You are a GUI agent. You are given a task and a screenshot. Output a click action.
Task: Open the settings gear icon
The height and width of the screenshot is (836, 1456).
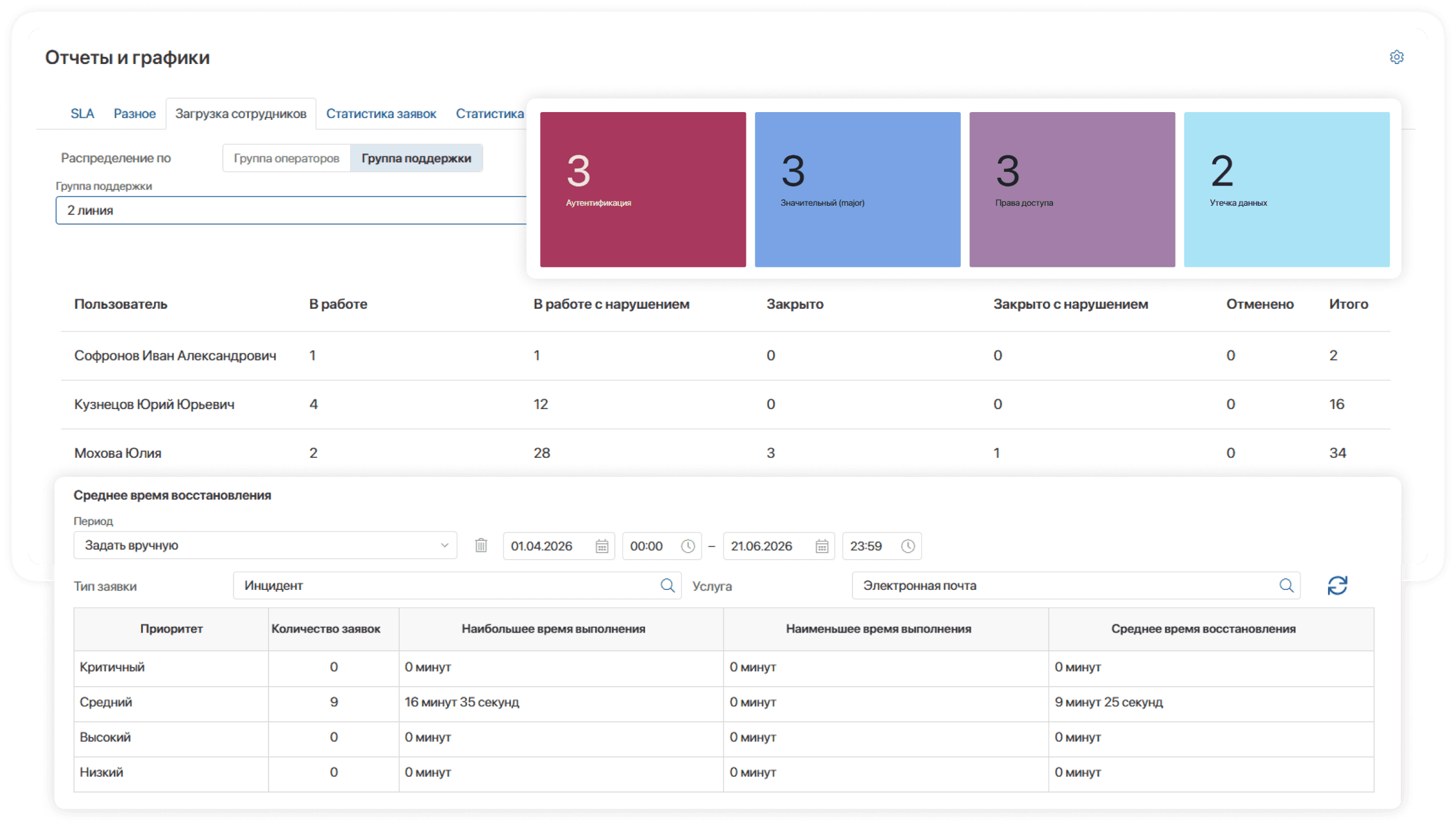tap(1396, 57)
